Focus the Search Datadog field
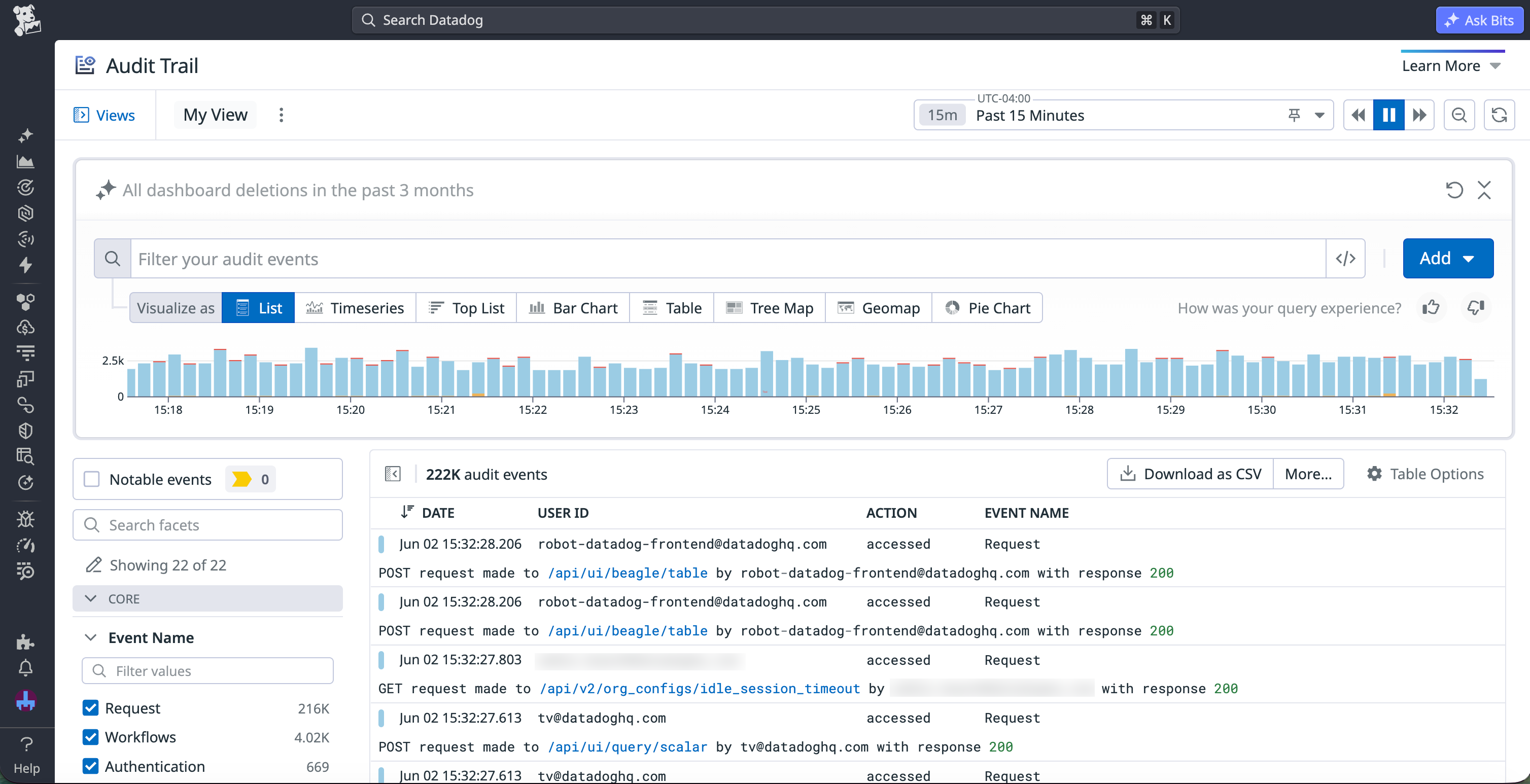 coord(766,20)
